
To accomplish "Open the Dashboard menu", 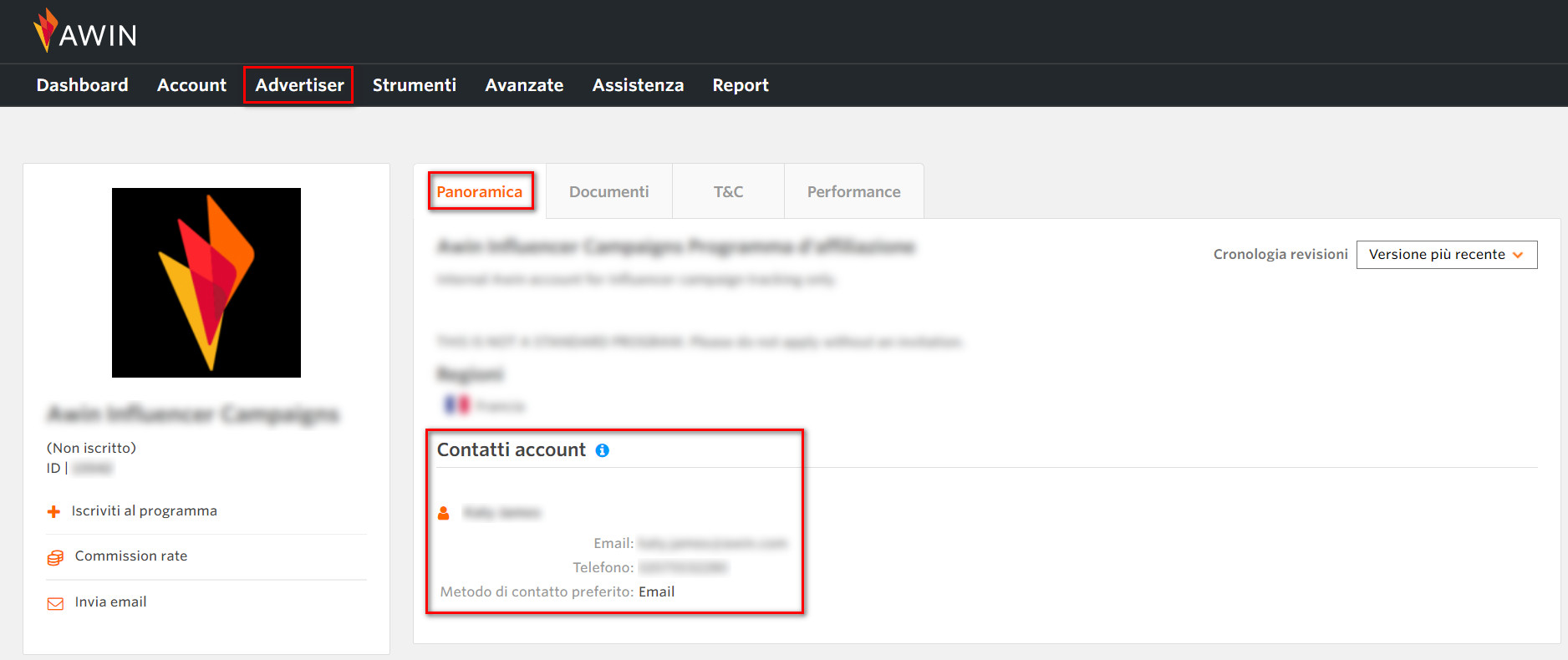I will 82,85.
